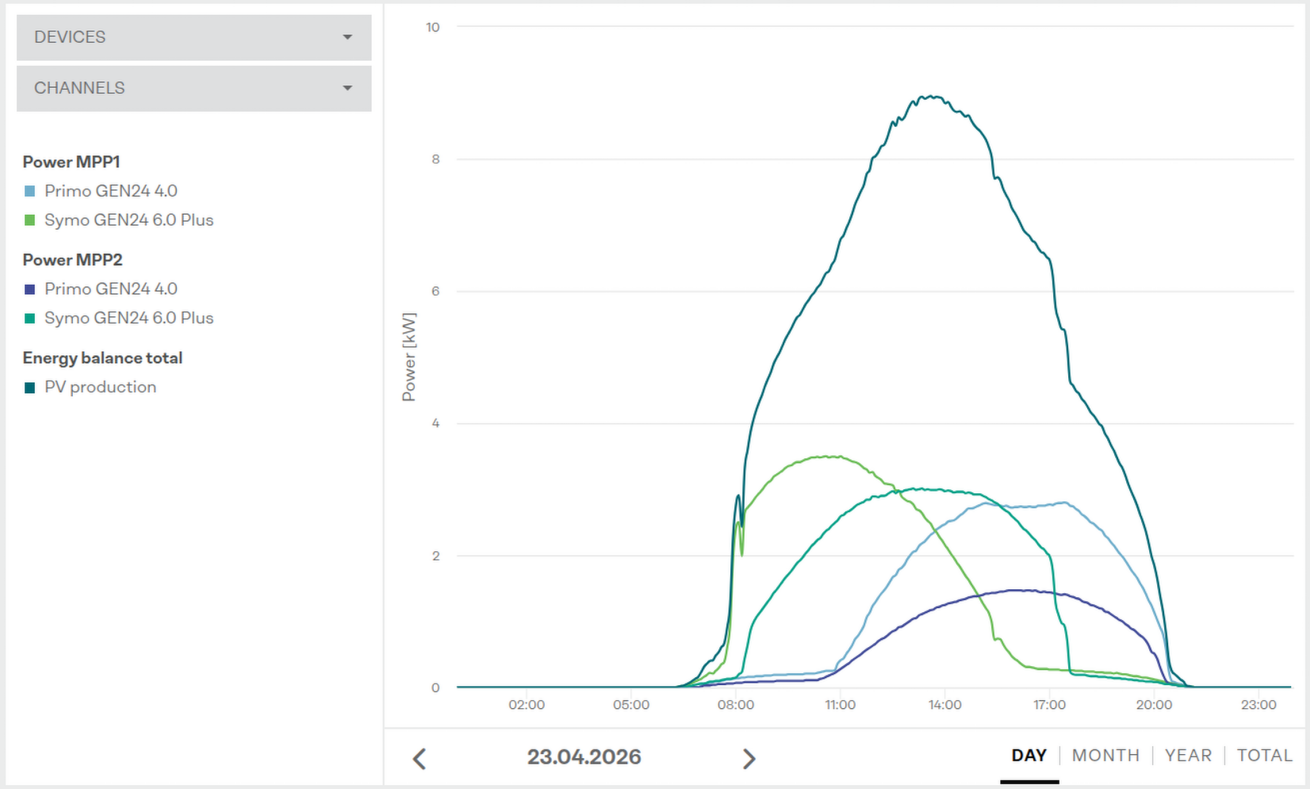The image size is (1310, 789).
Task: Click the PV production curve peak
Action: point(932,97)
